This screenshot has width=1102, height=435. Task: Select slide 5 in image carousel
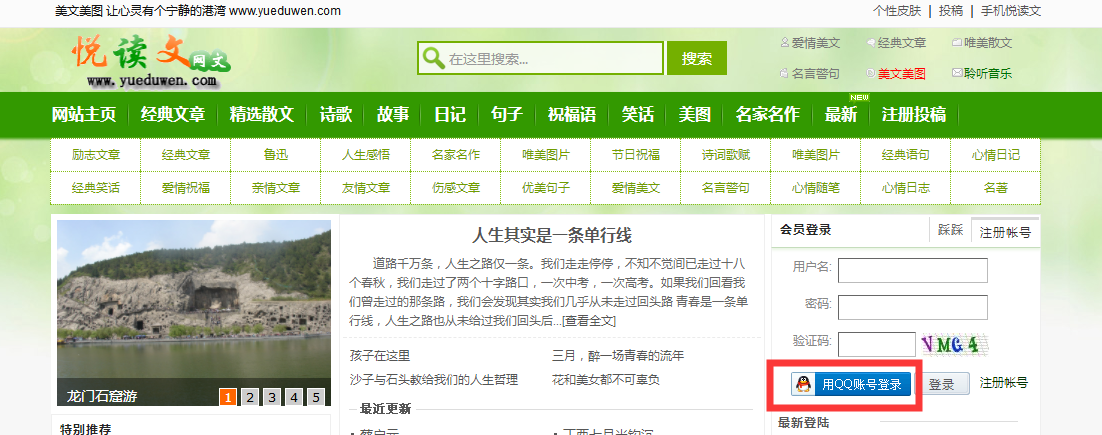(316, 397)
